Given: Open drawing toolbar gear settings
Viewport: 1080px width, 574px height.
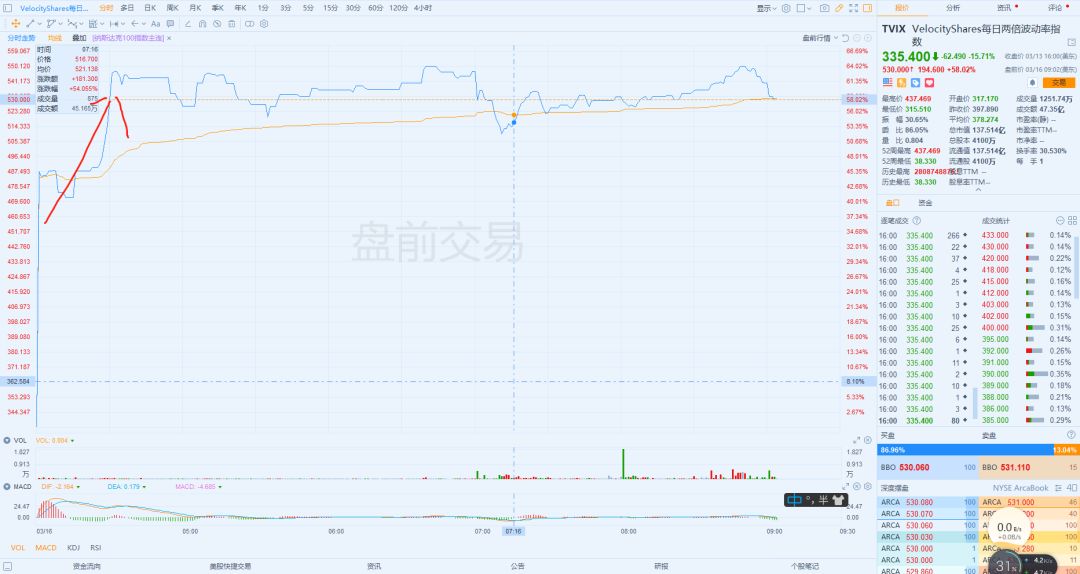Looking at the screenshot, I should (264, 23).
